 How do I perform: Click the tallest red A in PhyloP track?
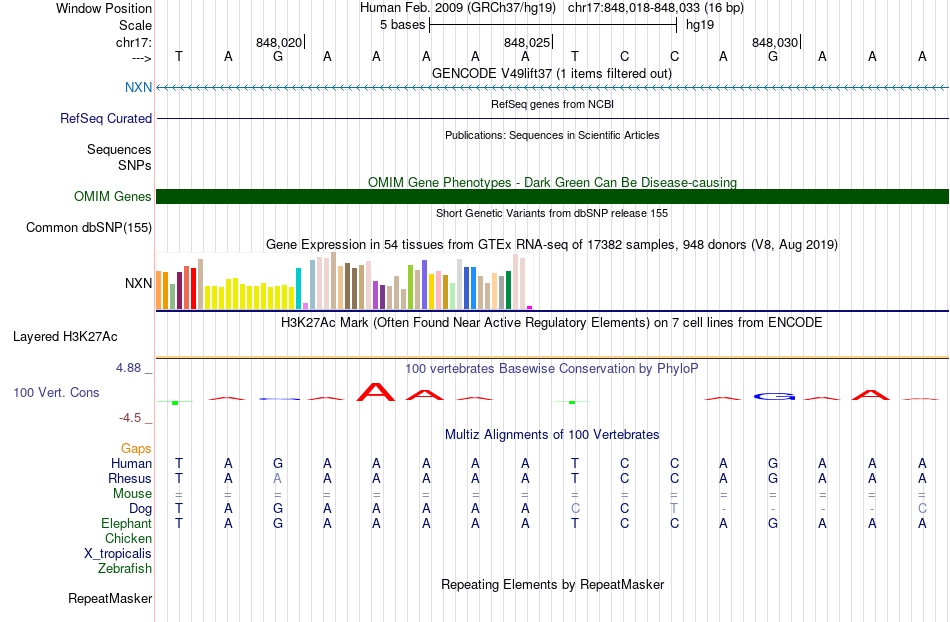pyautogui.click(x=376, y=392)
